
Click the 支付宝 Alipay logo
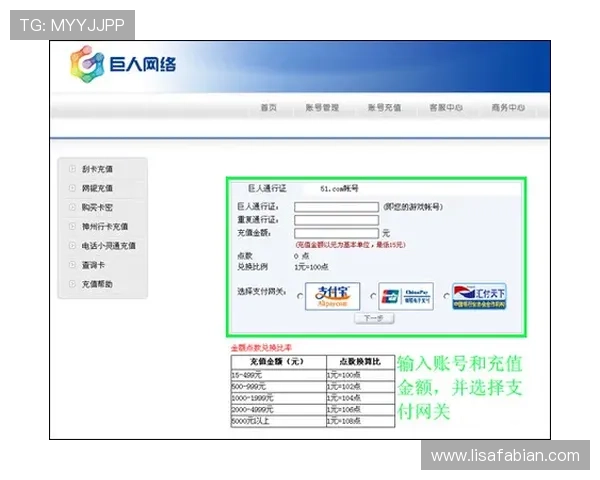333,296
